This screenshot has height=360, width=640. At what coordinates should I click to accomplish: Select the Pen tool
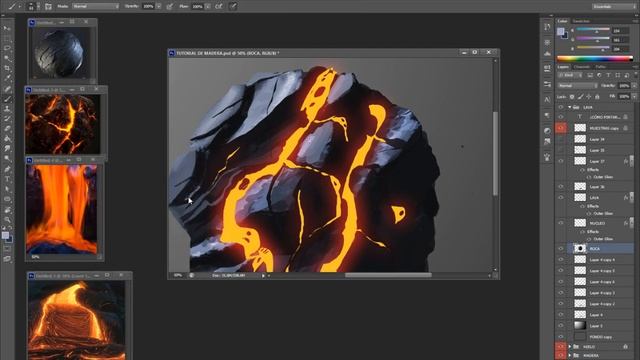[7, 169]
